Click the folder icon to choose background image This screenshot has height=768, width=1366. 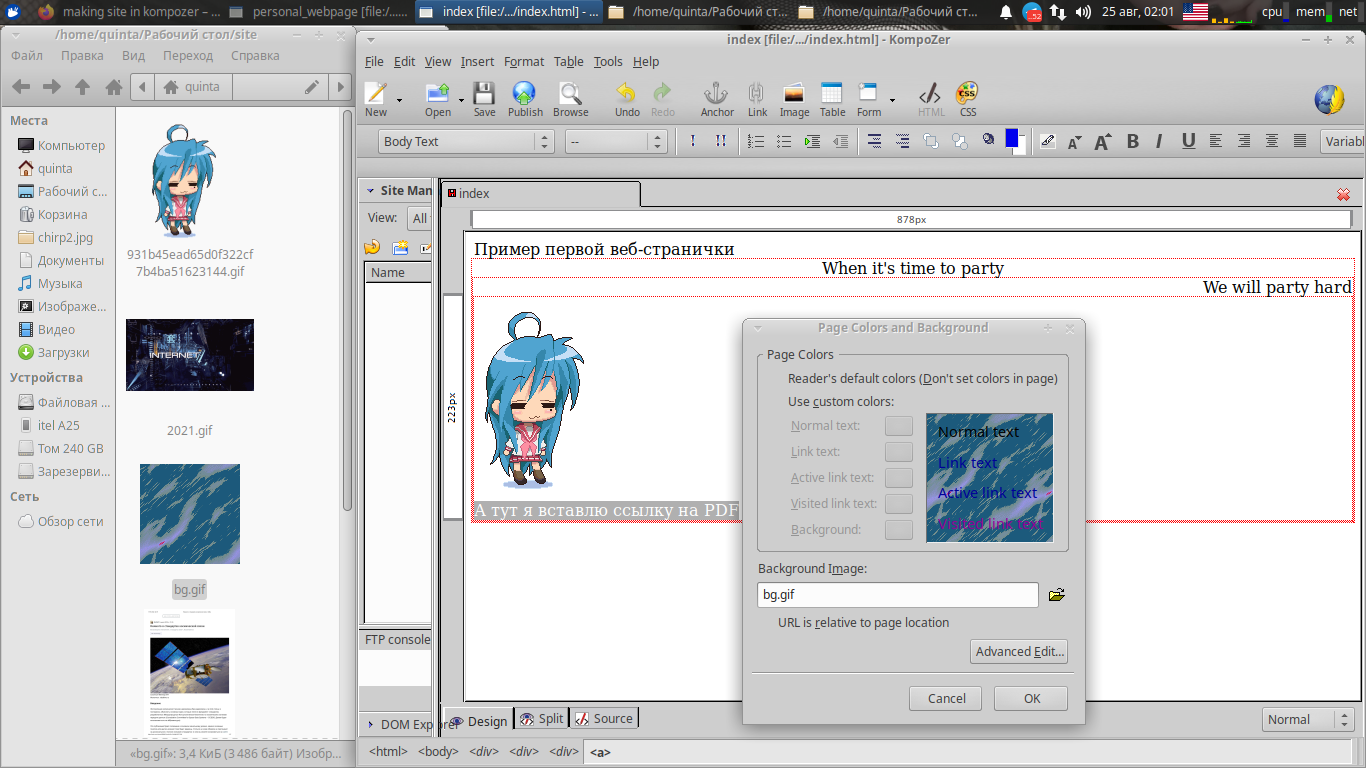[1056, 596]
